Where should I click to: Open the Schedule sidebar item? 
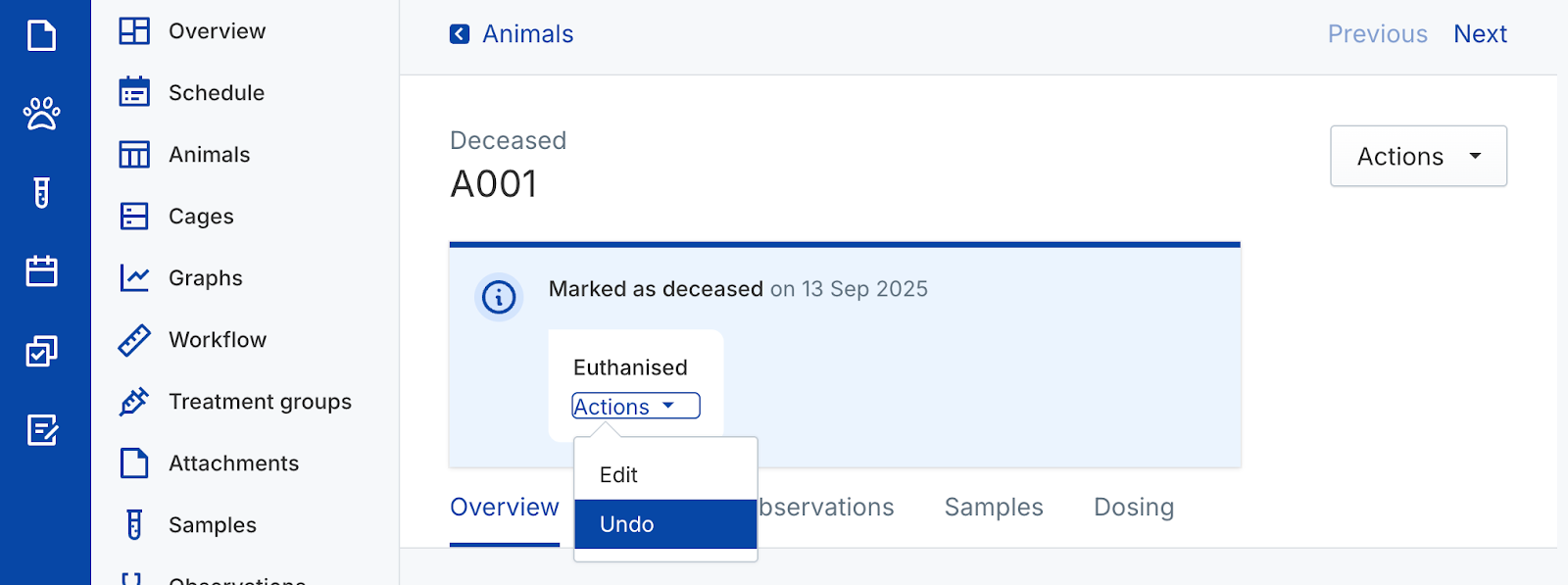(216, 93)
